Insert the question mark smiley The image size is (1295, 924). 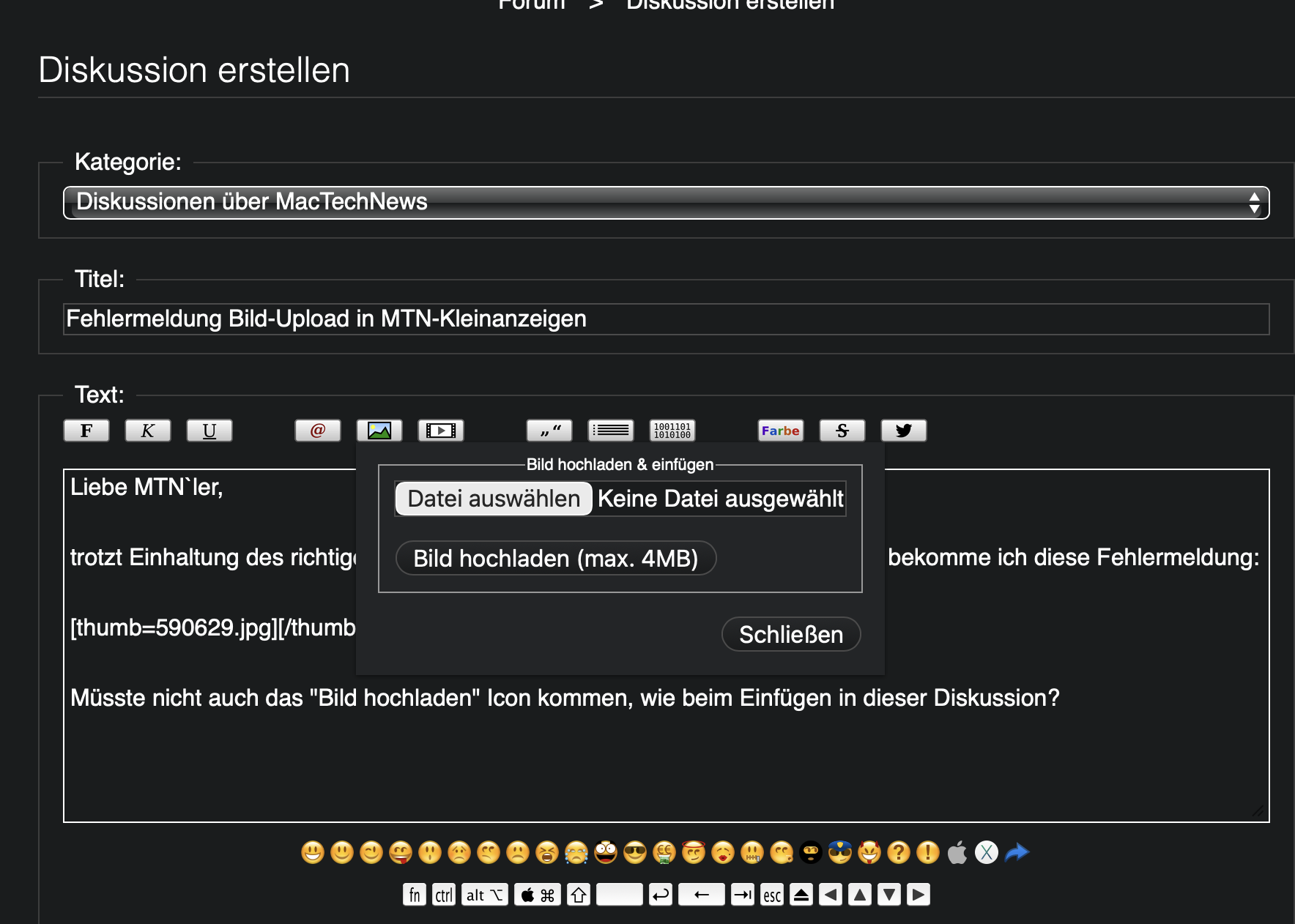pyautogui.click(x=899, y=852)
